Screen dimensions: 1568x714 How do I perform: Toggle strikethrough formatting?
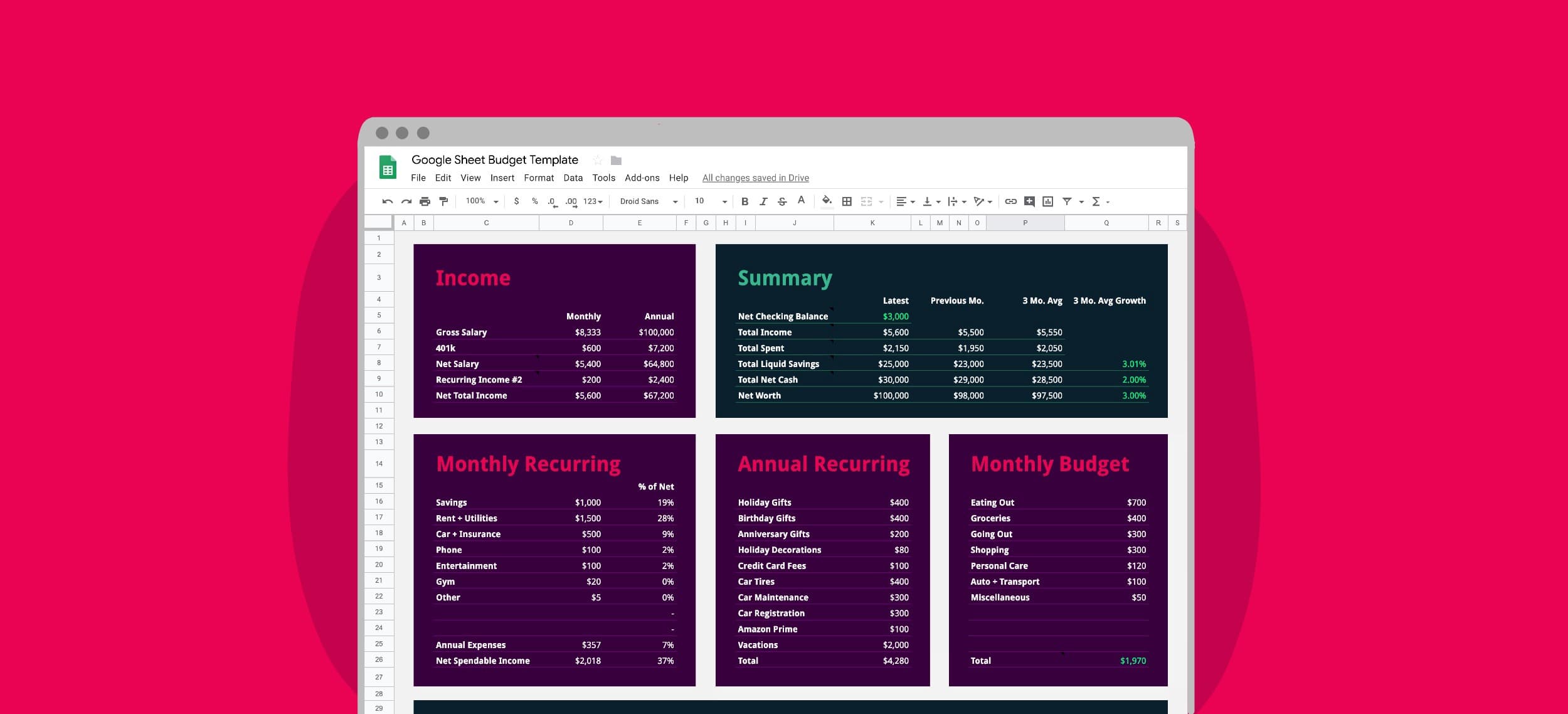pos(782,201)
